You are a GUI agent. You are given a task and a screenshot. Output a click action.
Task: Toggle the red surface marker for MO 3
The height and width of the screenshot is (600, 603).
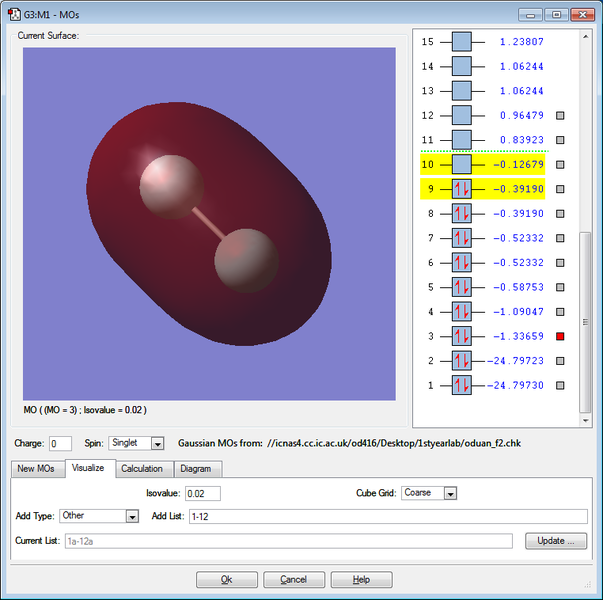click(x=560, y=336)
